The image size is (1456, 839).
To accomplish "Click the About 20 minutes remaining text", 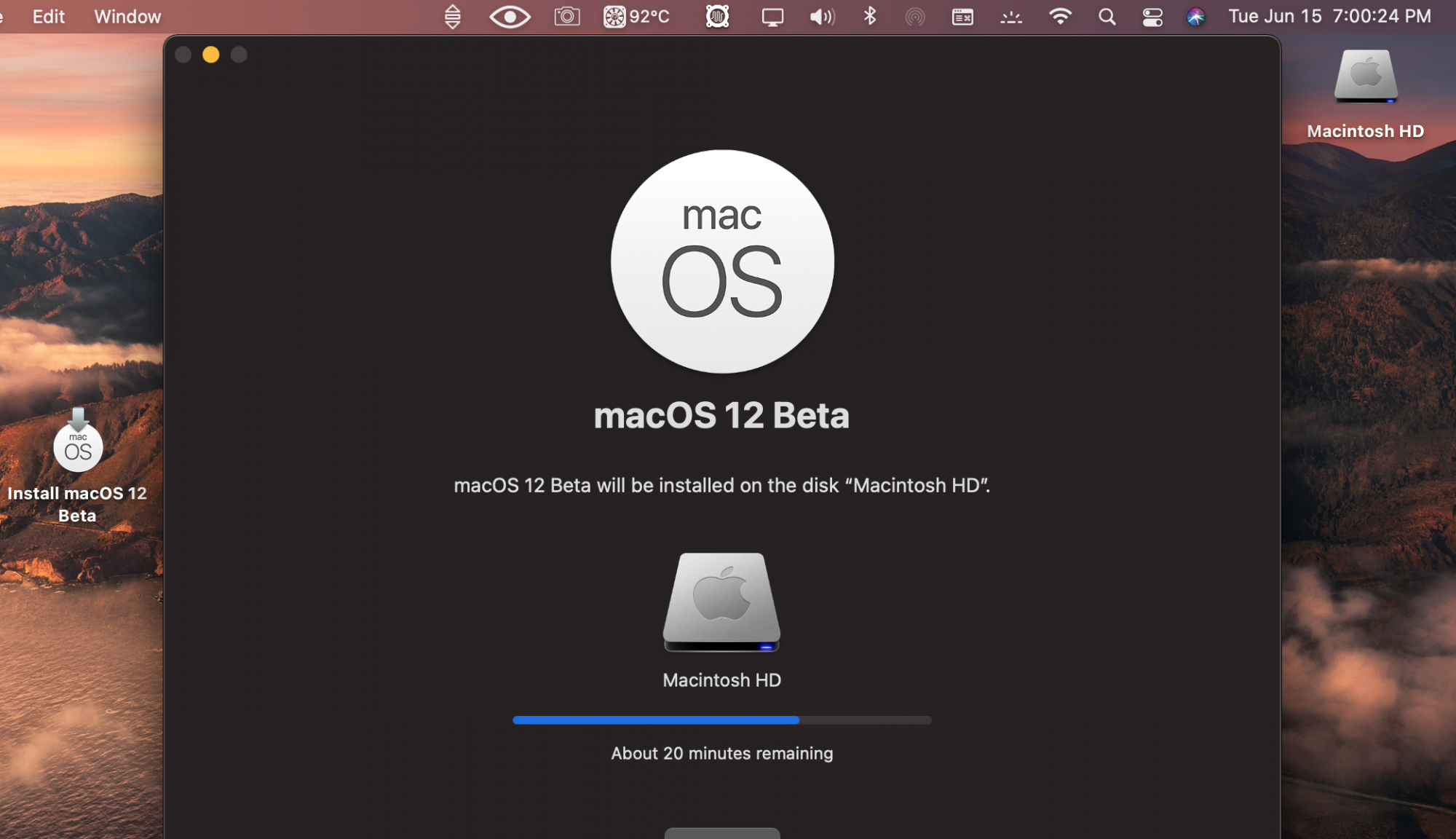I will pyautogui.click(x=722, y=753).
